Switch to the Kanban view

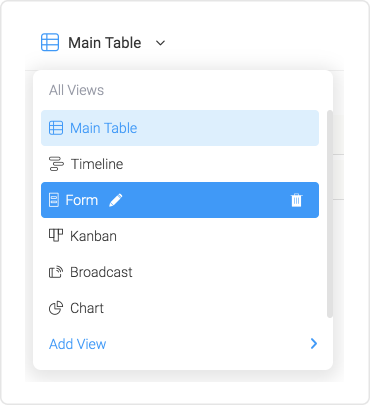180,236
